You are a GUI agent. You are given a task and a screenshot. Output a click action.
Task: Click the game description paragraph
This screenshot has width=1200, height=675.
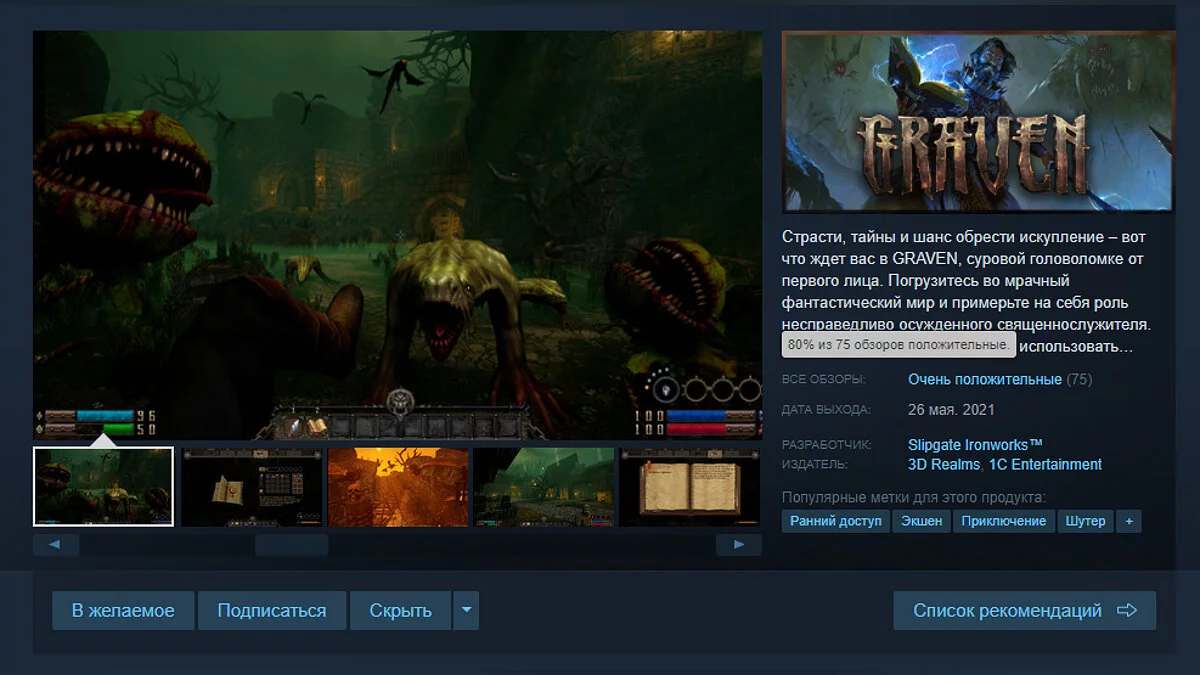click(967, 292)
